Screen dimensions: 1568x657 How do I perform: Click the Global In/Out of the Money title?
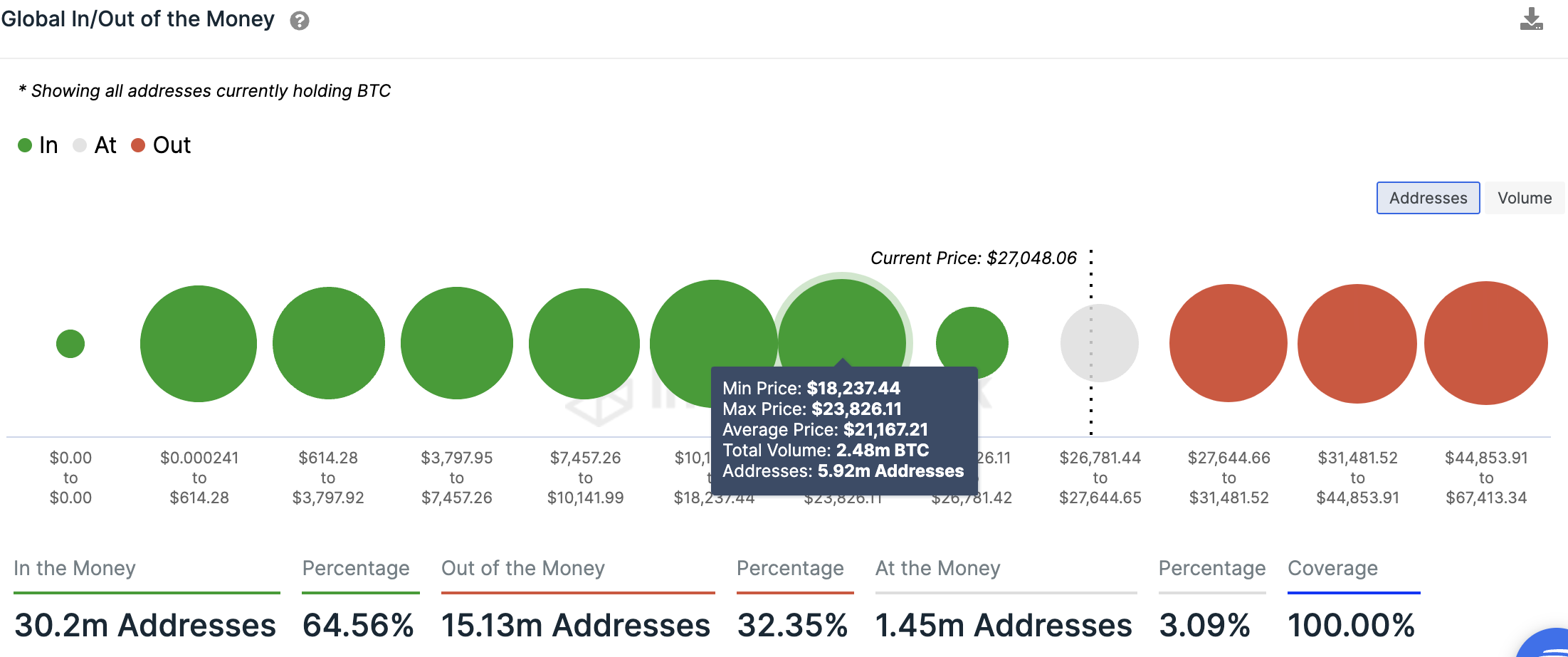137,19
